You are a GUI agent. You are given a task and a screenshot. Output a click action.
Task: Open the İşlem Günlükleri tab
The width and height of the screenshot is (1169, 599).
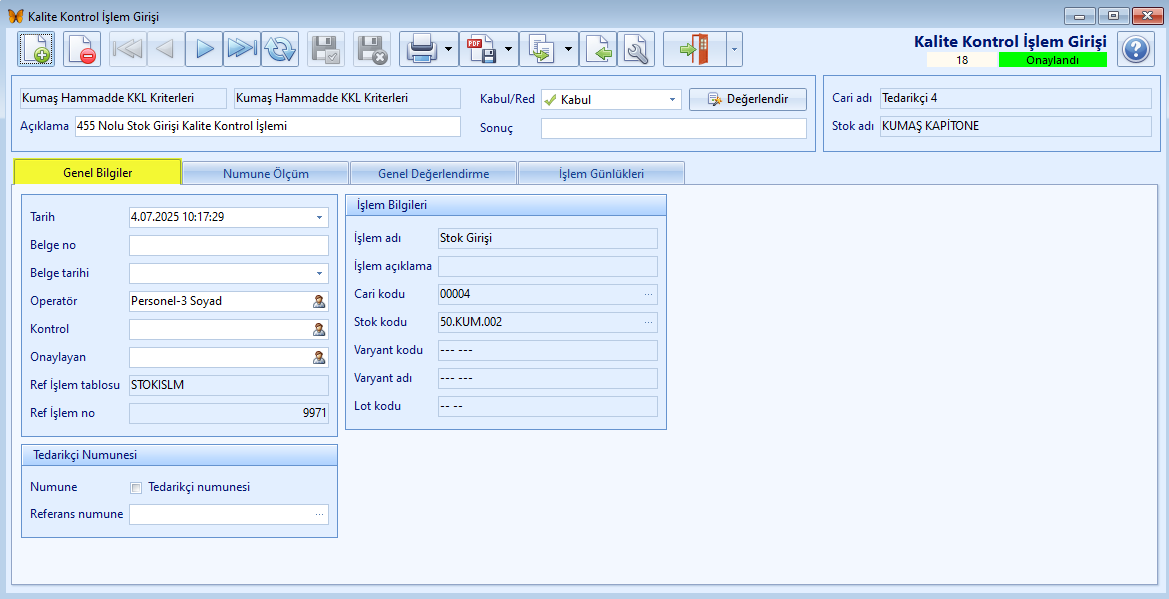[601, 173]
